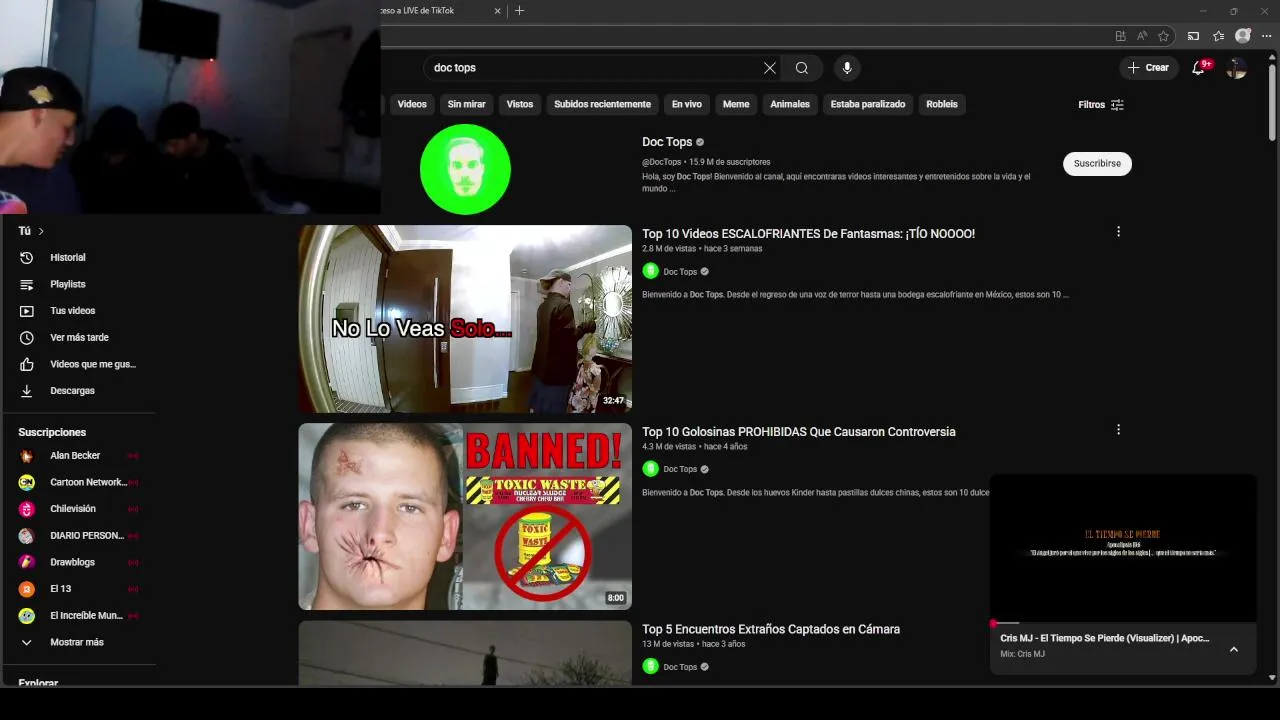Image resolution: width=1280 pixels, height=720 pixels.
Task: Activate voice search microphone icon
Action: point(847,68)
